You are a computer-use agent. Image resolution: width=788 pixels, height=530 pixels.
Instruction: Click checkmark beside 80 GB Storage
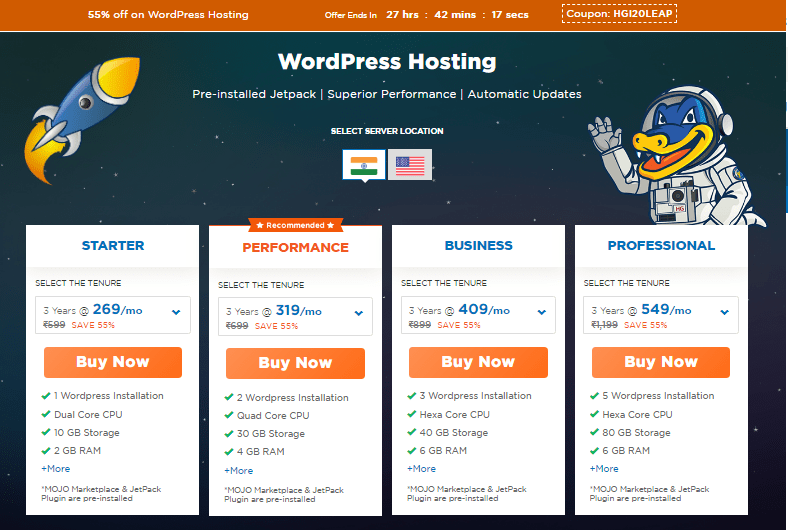click(594, 432)
